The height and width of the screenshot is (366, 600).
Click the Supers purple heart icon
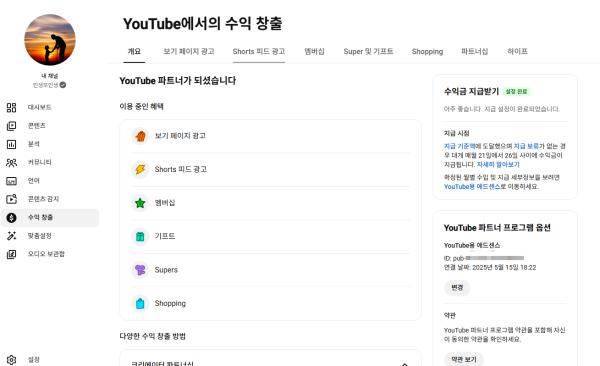(140, 270)
